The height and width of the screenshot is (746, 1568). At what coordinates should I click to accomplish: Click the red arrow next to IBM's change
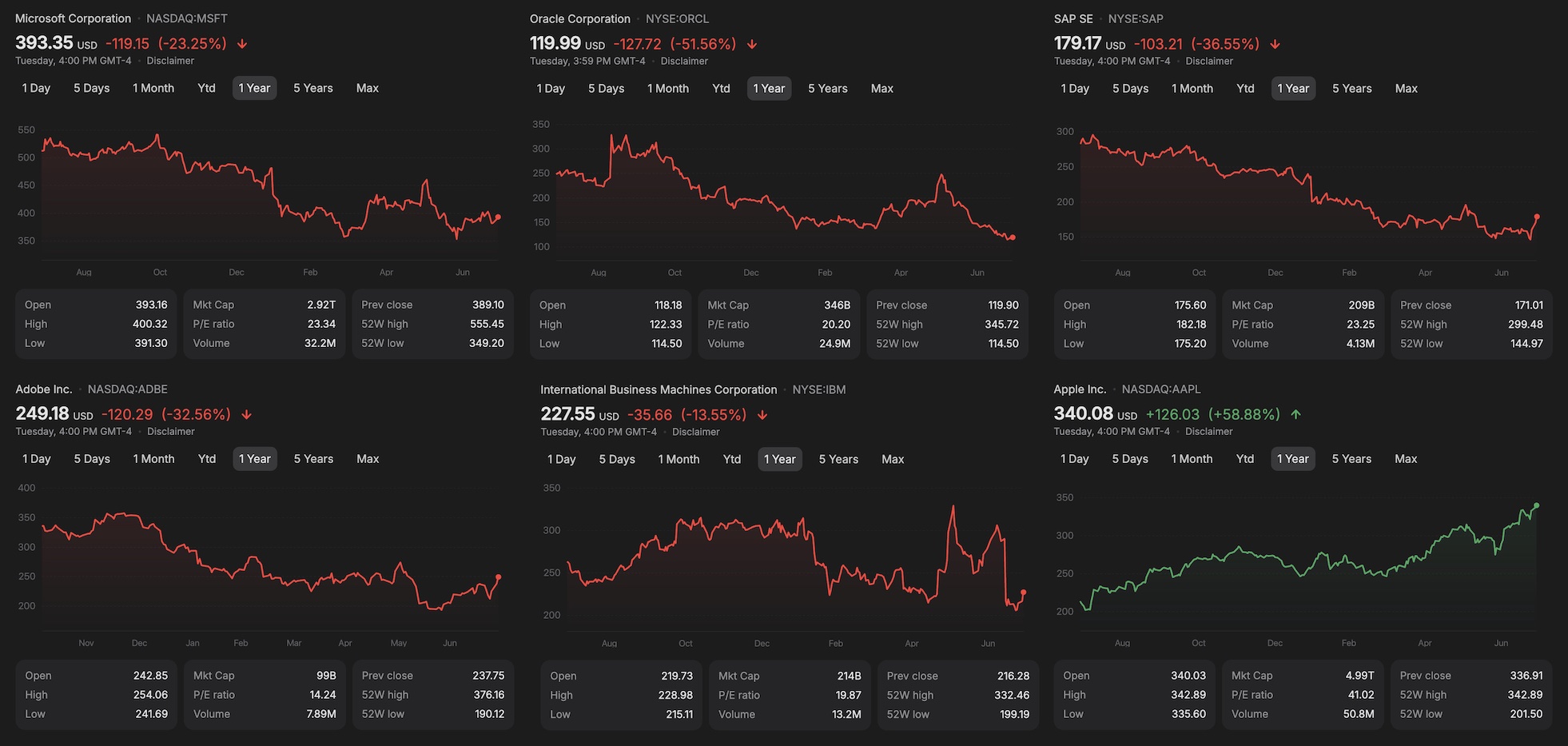(x=762, y=415)
